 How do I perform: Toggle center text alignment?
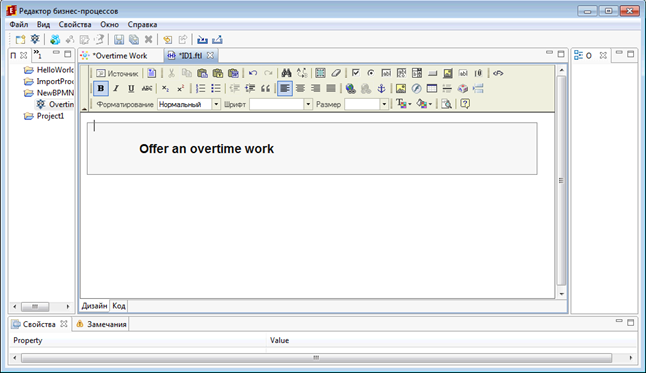tap(300, 89)
